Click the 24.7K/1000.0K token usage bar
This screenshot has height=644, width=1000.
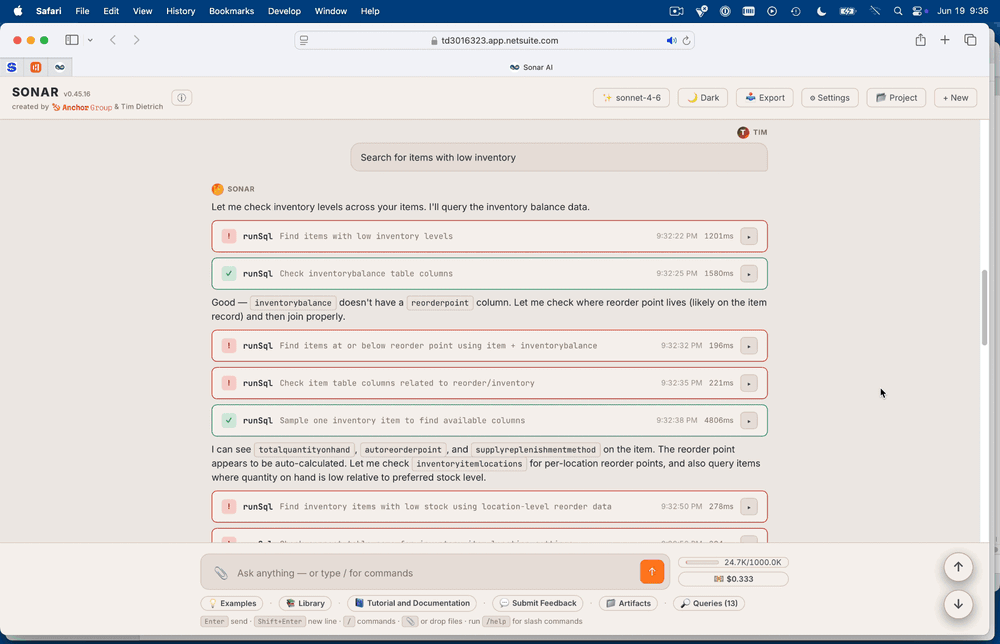click(x=733, y=562)
